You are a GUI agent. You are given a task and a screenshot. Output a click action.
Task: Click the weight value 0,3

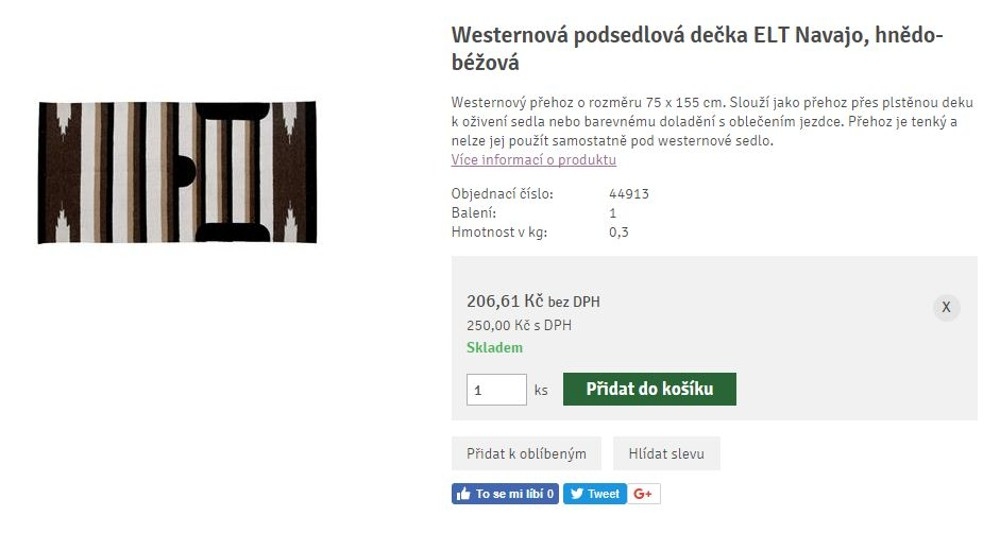click(x=619, y=232)
